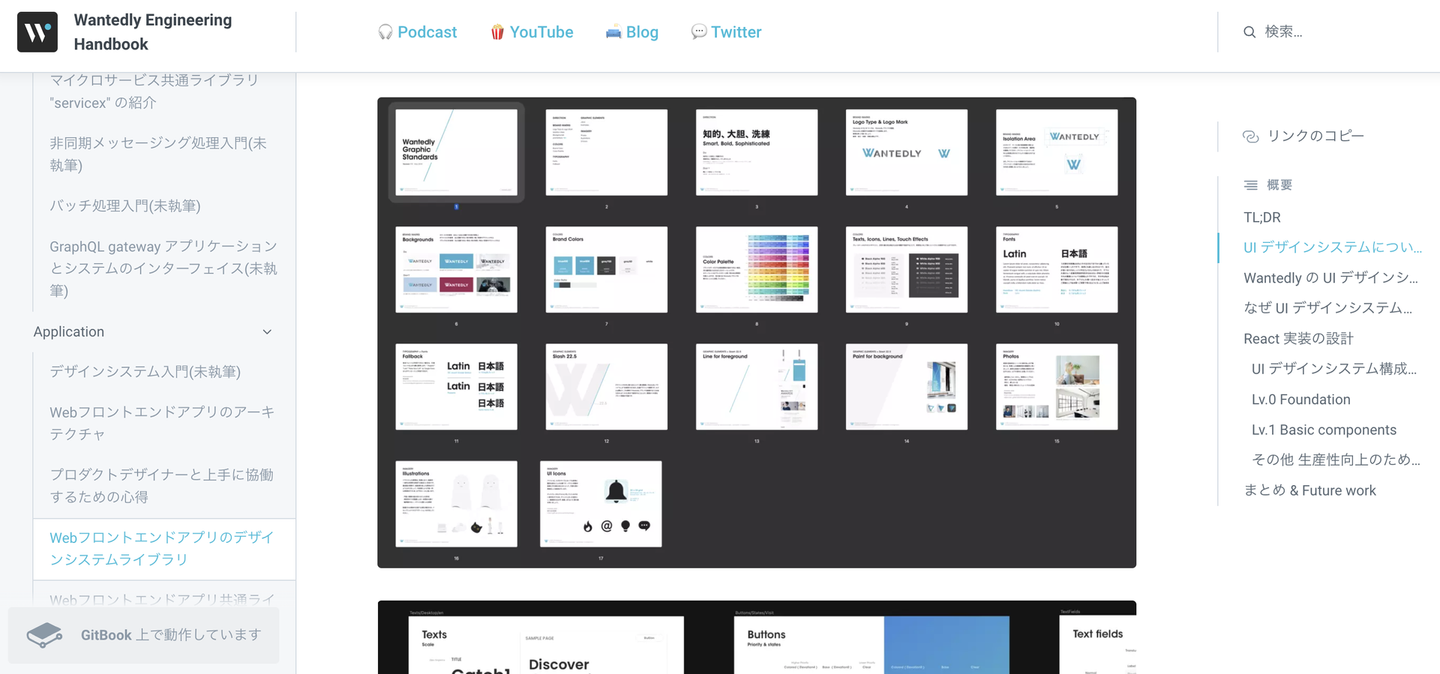Click リンクのコピー to copy link
The image size is (1440, 674).
1303,136
